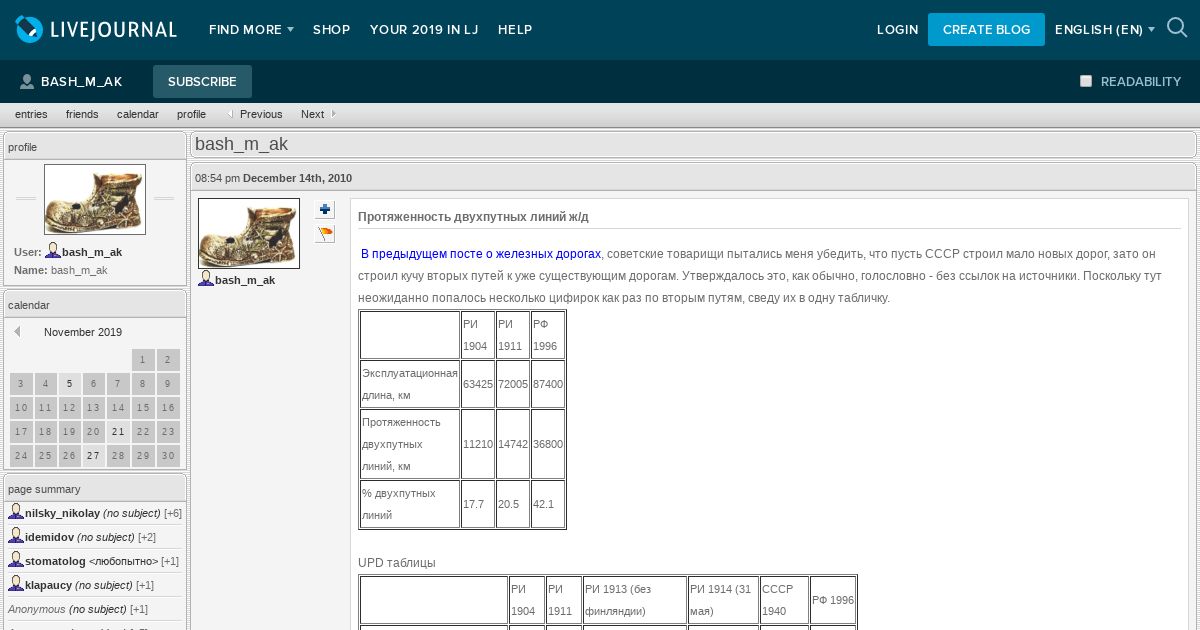Screen dimensions: 1200x630
Task: Click the date December 14th, 2010
Action: pos(297,178)
